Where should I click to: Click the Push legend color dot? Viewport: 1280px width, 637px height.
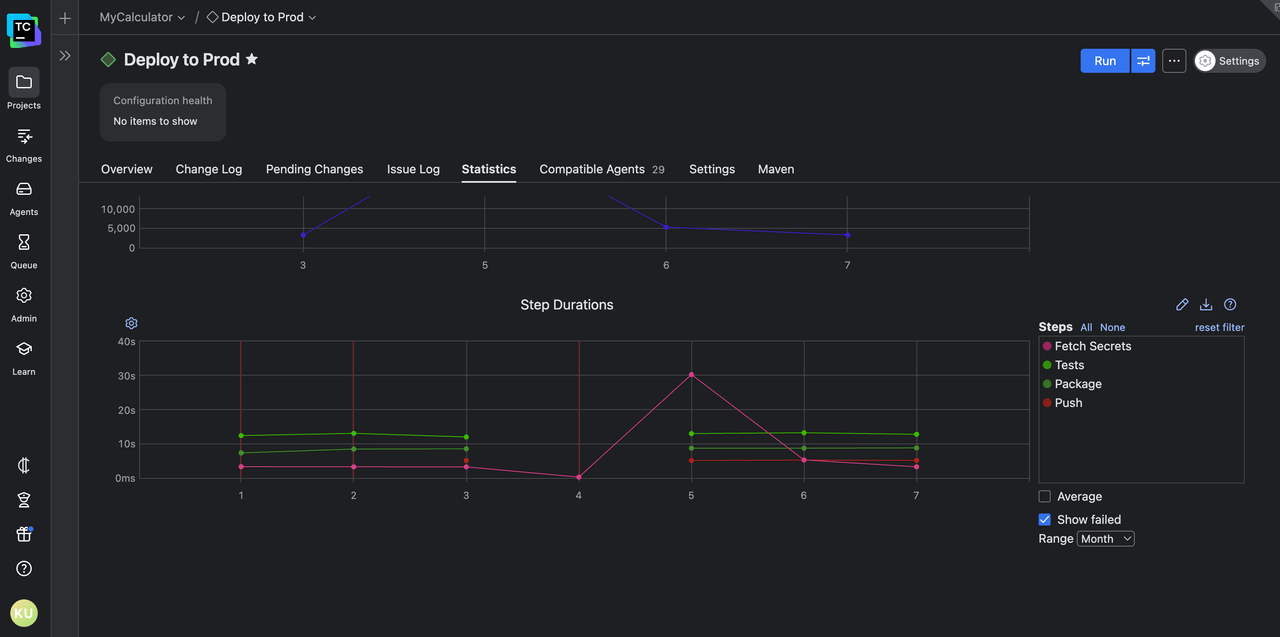pyautogui.click(x=1047, y=403)
